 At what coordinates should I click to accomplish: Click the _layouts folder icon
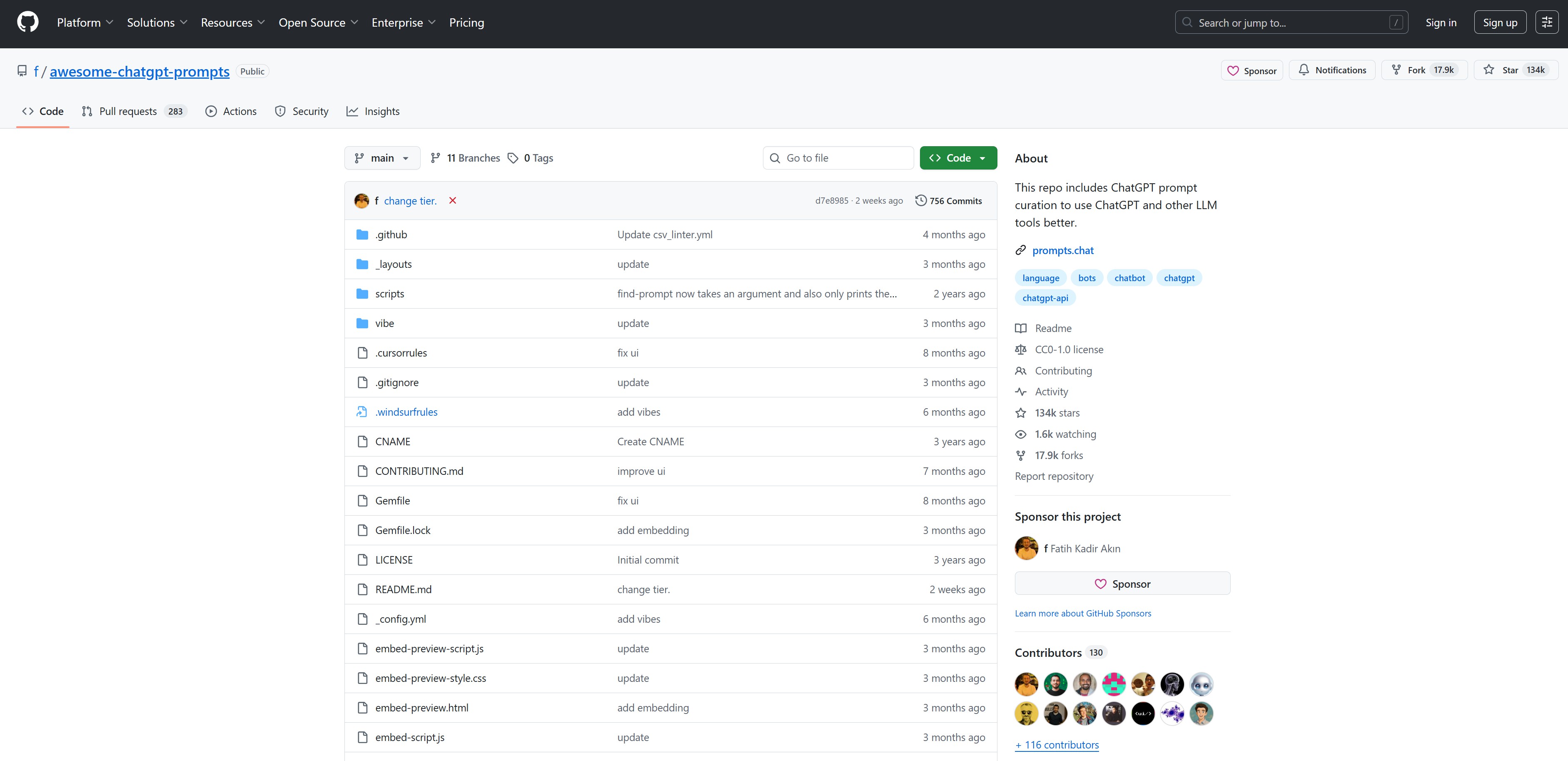(x=362, y=264)
